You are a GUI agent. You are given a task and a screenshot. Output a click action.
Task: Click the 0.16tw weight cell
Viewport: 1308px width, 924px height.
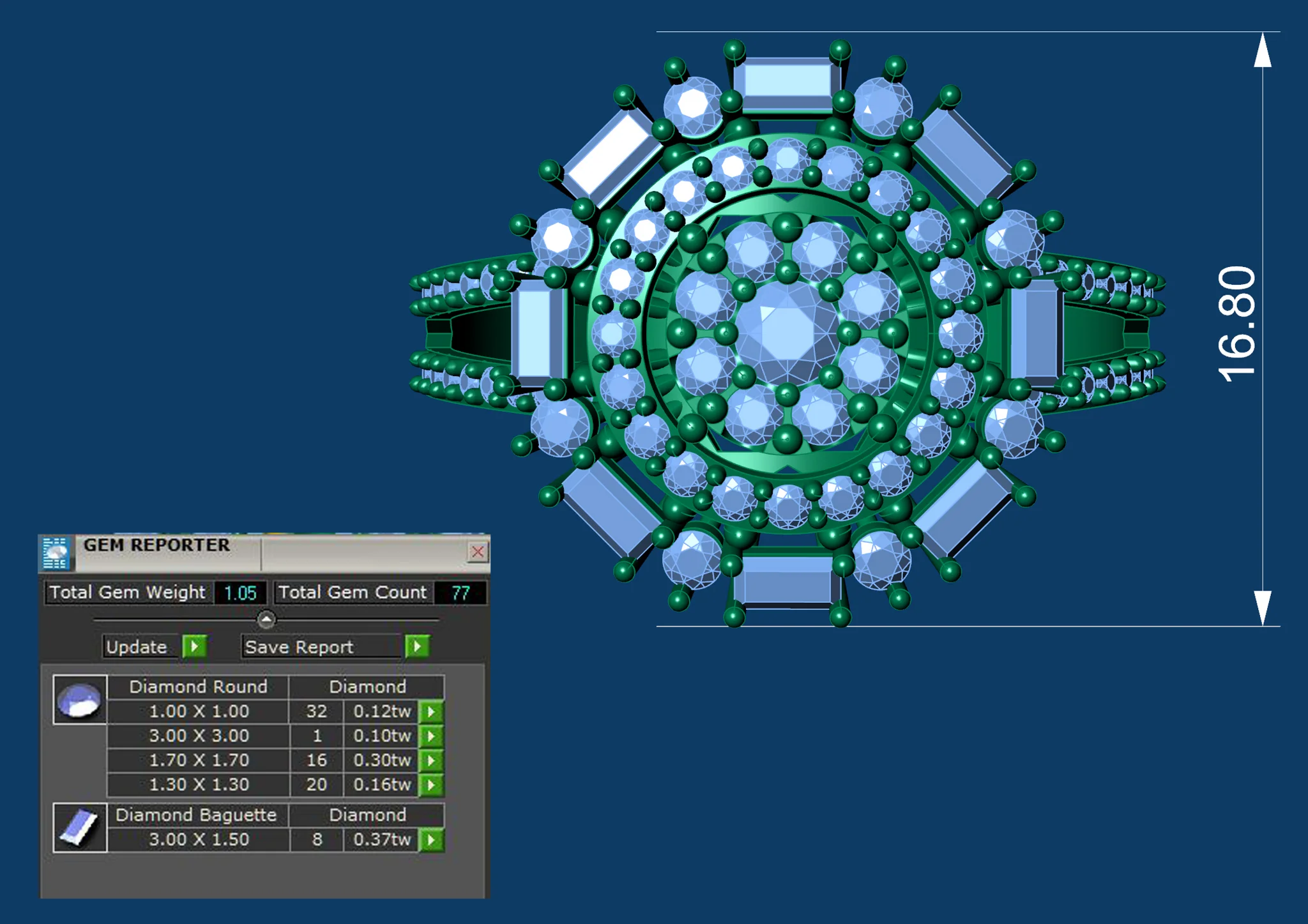point(382,784)
